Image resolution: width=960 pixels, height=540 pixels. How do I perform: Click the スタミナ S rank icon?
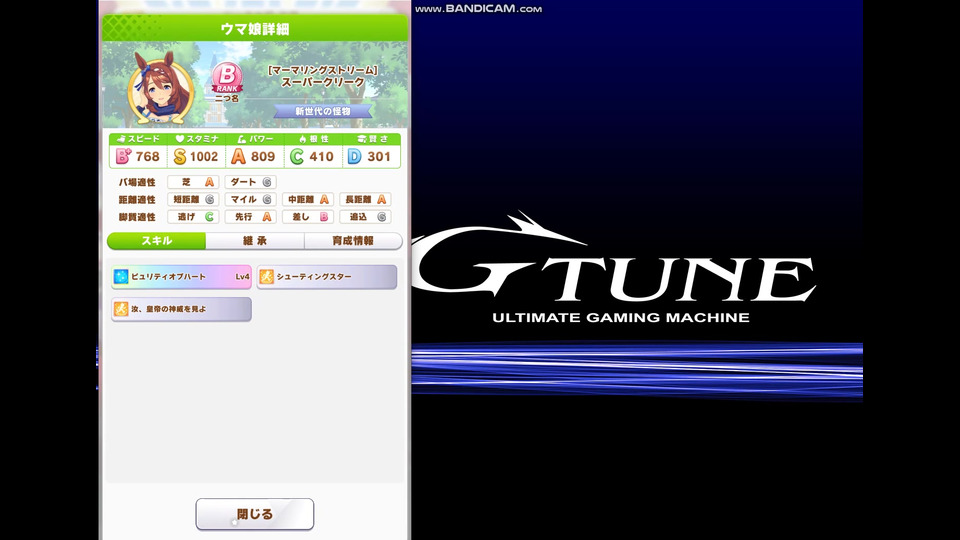point(179,157)
